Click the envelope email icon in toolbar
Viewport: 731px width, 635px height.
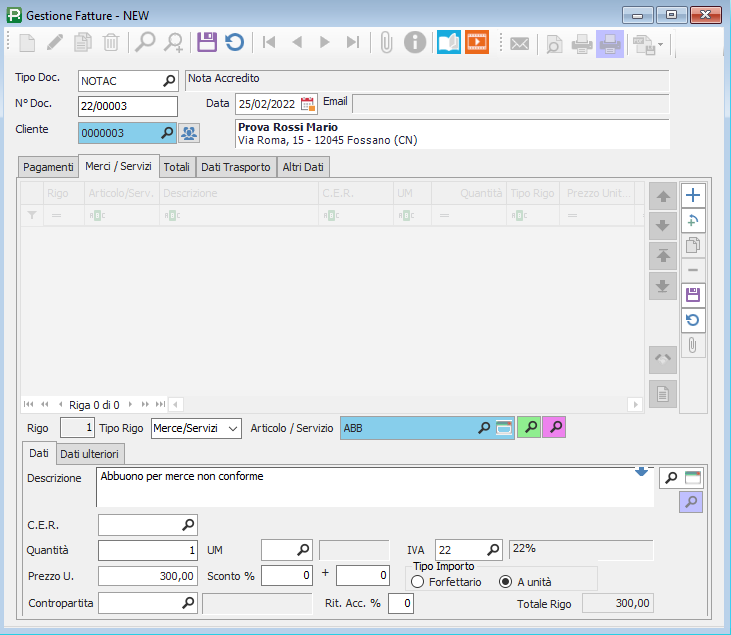click(519, 43)
